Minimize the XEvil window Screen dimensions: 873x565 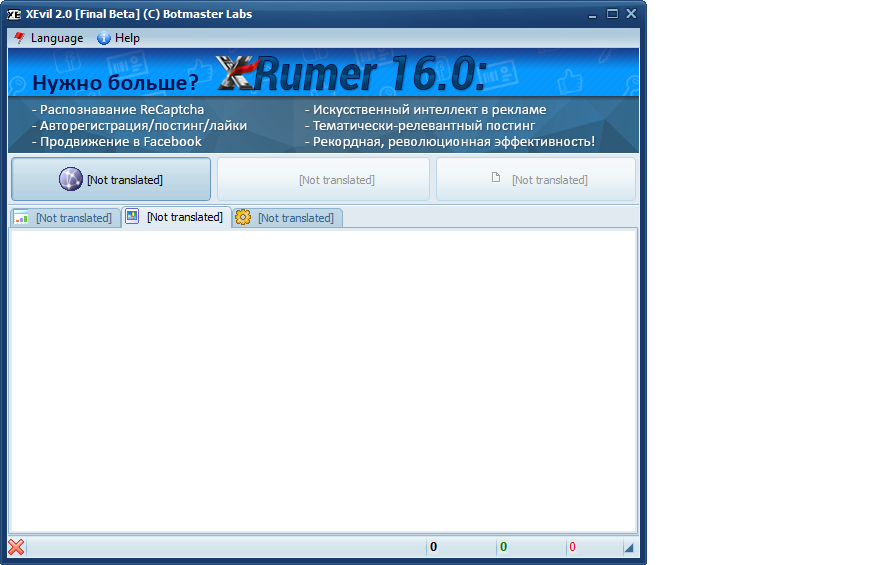click(x=592, y=15)
